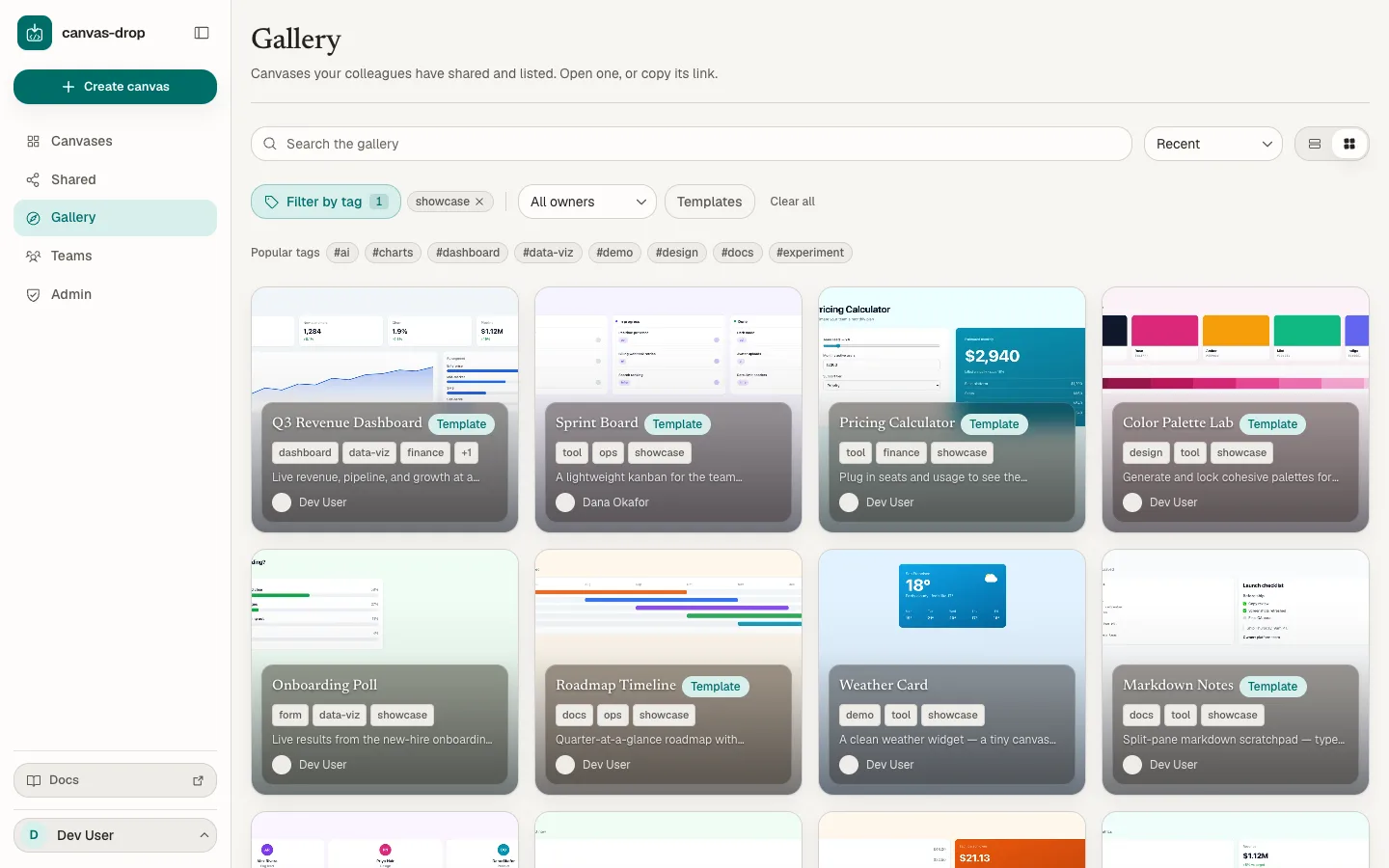
Task: Click Clear all filters
Action: click(792, 202)
